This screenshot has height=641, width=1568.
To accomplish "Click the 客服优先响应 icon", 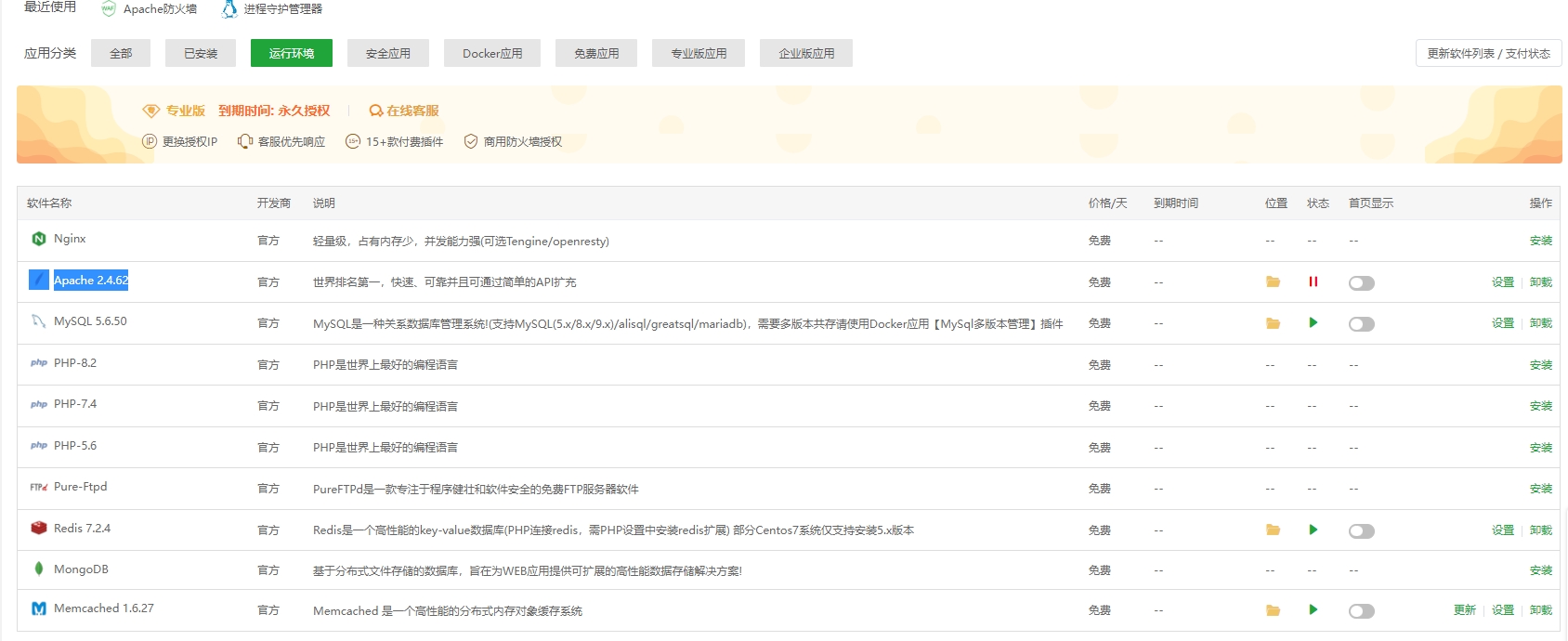I will [245, 141].
